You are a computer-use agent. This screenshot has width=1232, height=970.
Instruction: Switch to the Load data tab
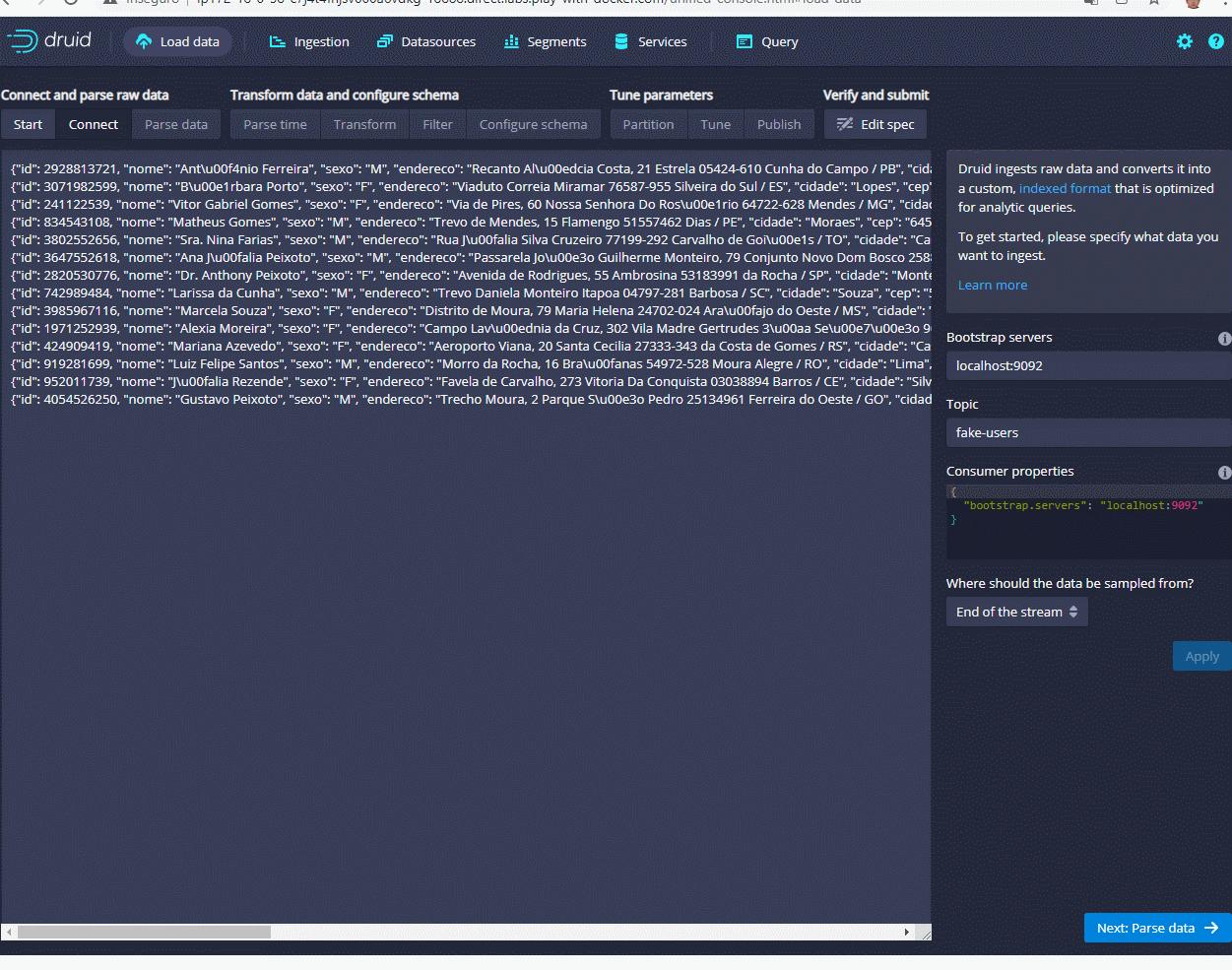point(177,41)
